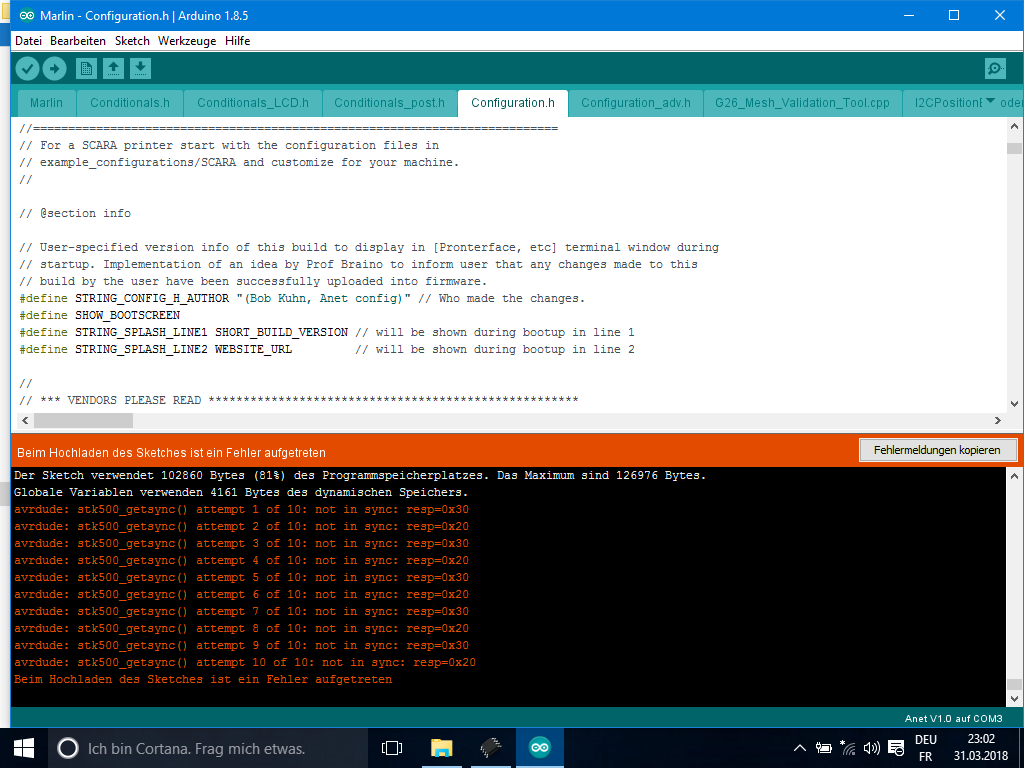Open File Explorer from the taskbar
1024x768 pixels.
442,748
